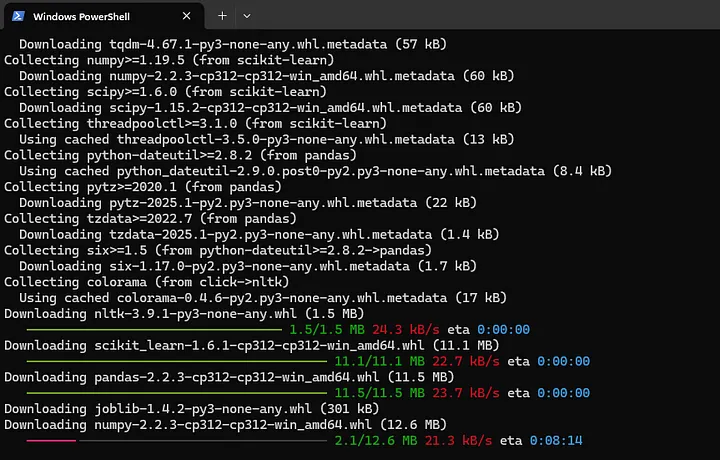Click 'Downloading joblib-1.4.2-py3-none-any.whl (301 kB)'
This screenshot has width=720, height=460.
click(191, 409)
